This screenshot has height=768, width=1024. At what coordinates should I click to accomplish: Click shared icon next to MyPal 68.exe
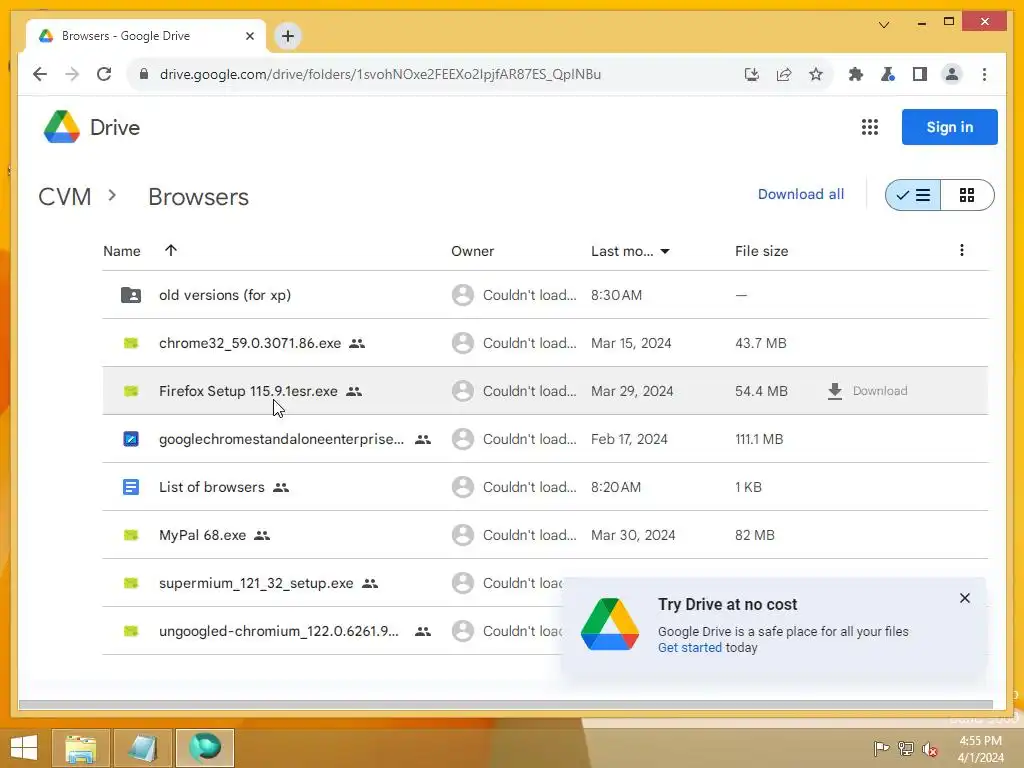tap(262, 536)
